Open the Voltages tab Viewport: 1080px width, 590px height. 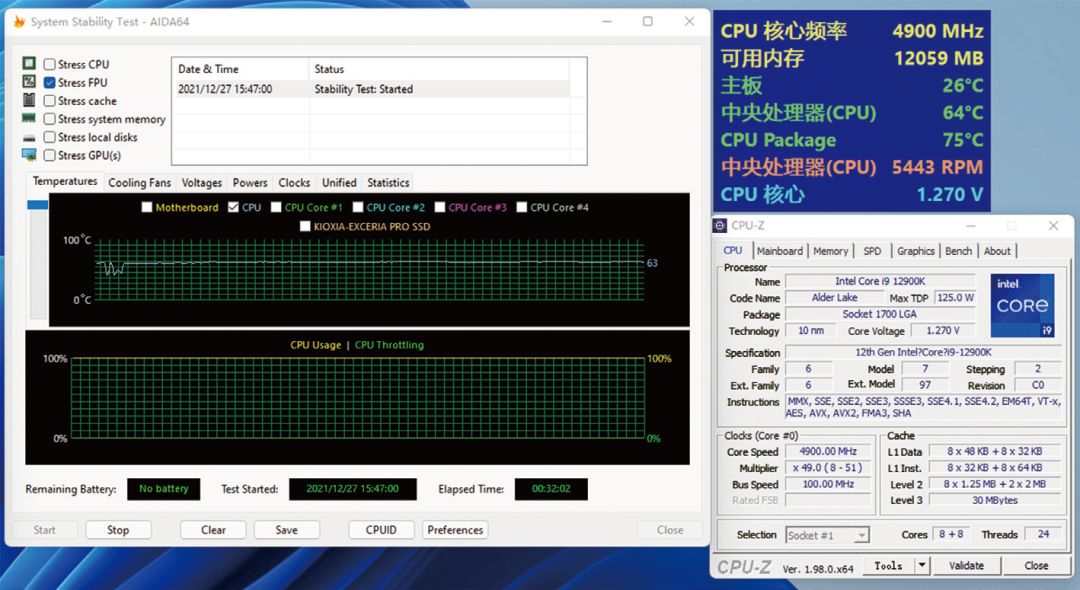202,183
